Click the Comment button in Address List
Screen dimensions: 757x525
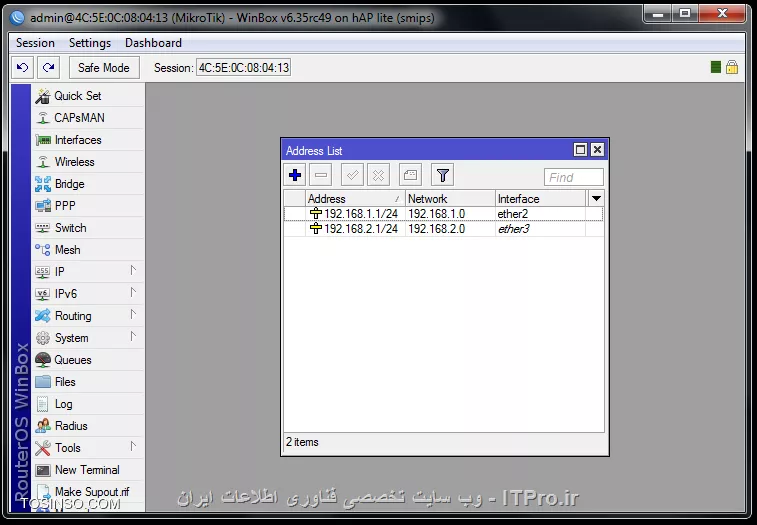(410, 175)
